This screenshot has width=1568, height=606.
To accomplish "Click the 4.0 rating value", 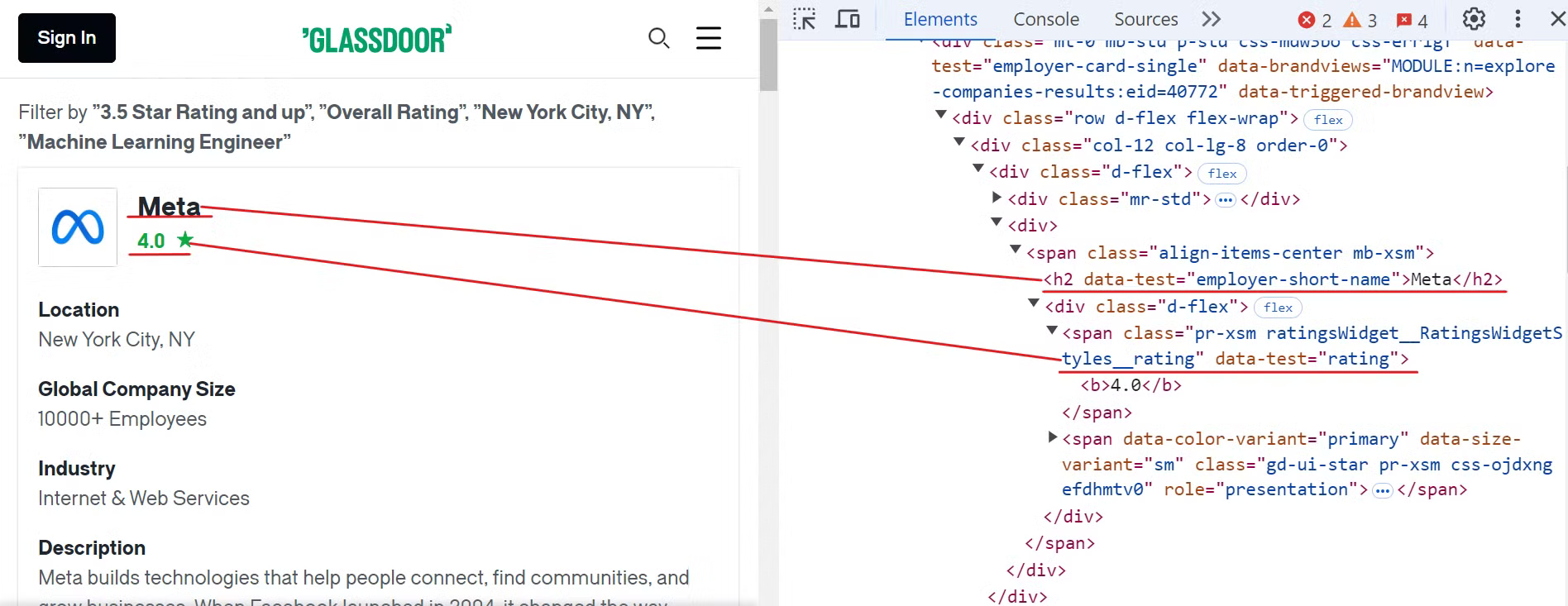I will tap(151, 241).
